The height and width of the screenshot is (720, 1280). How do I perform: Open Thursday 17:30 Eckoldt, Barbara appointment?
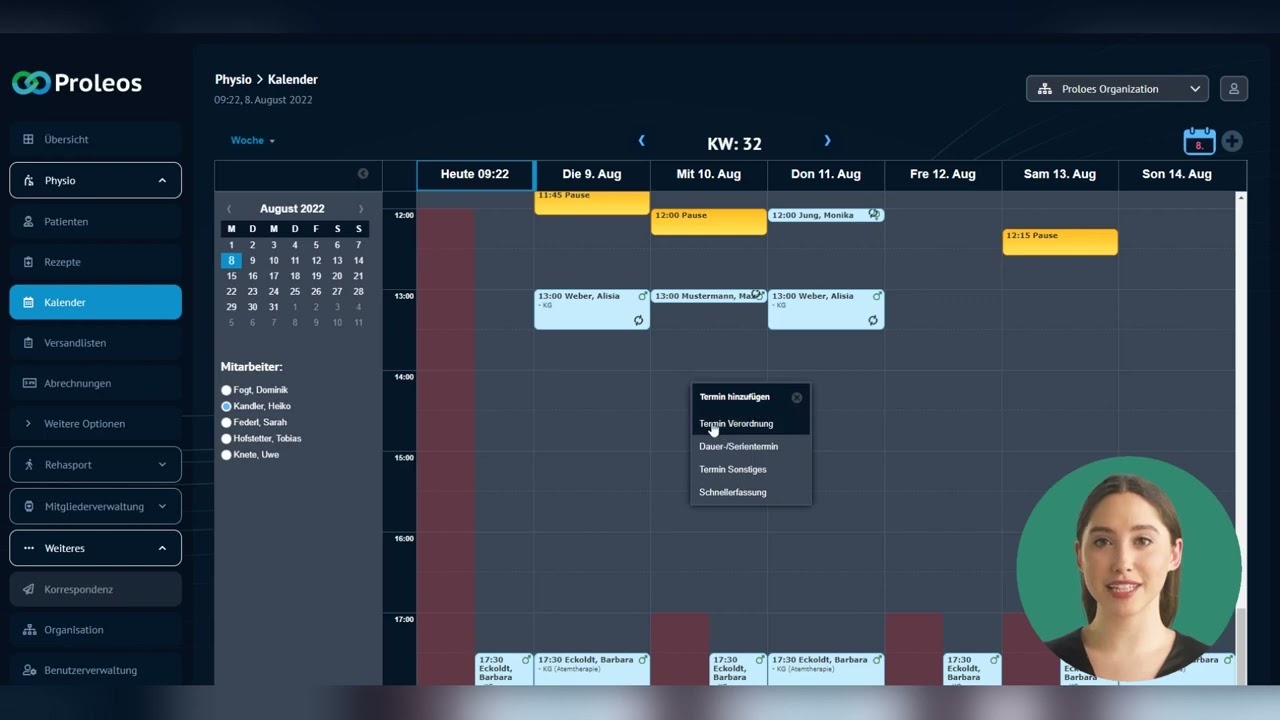pyautogui.click(x=826, y=669)
